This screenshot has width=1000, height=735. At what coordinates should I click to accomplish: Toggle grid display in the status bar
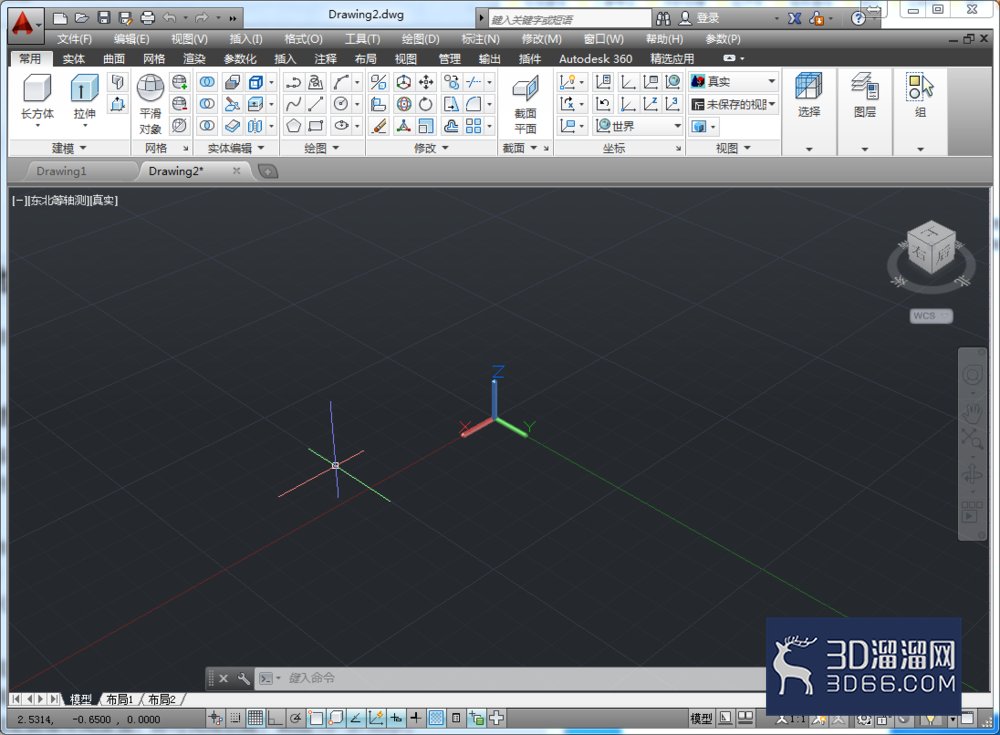[255, 718]
